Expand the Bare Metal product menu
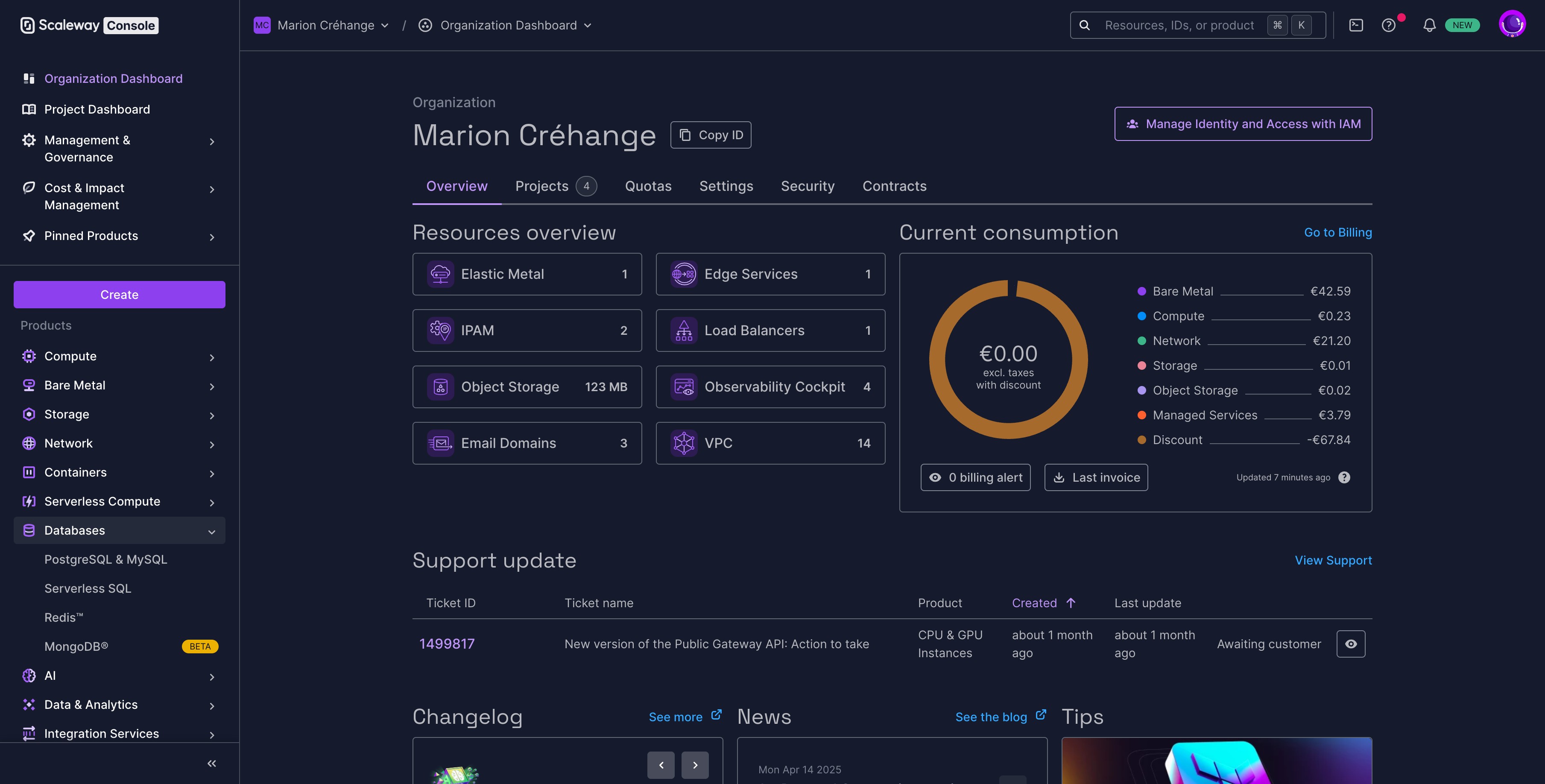This screenshot has height=784, width=1545. click(212, 386)
